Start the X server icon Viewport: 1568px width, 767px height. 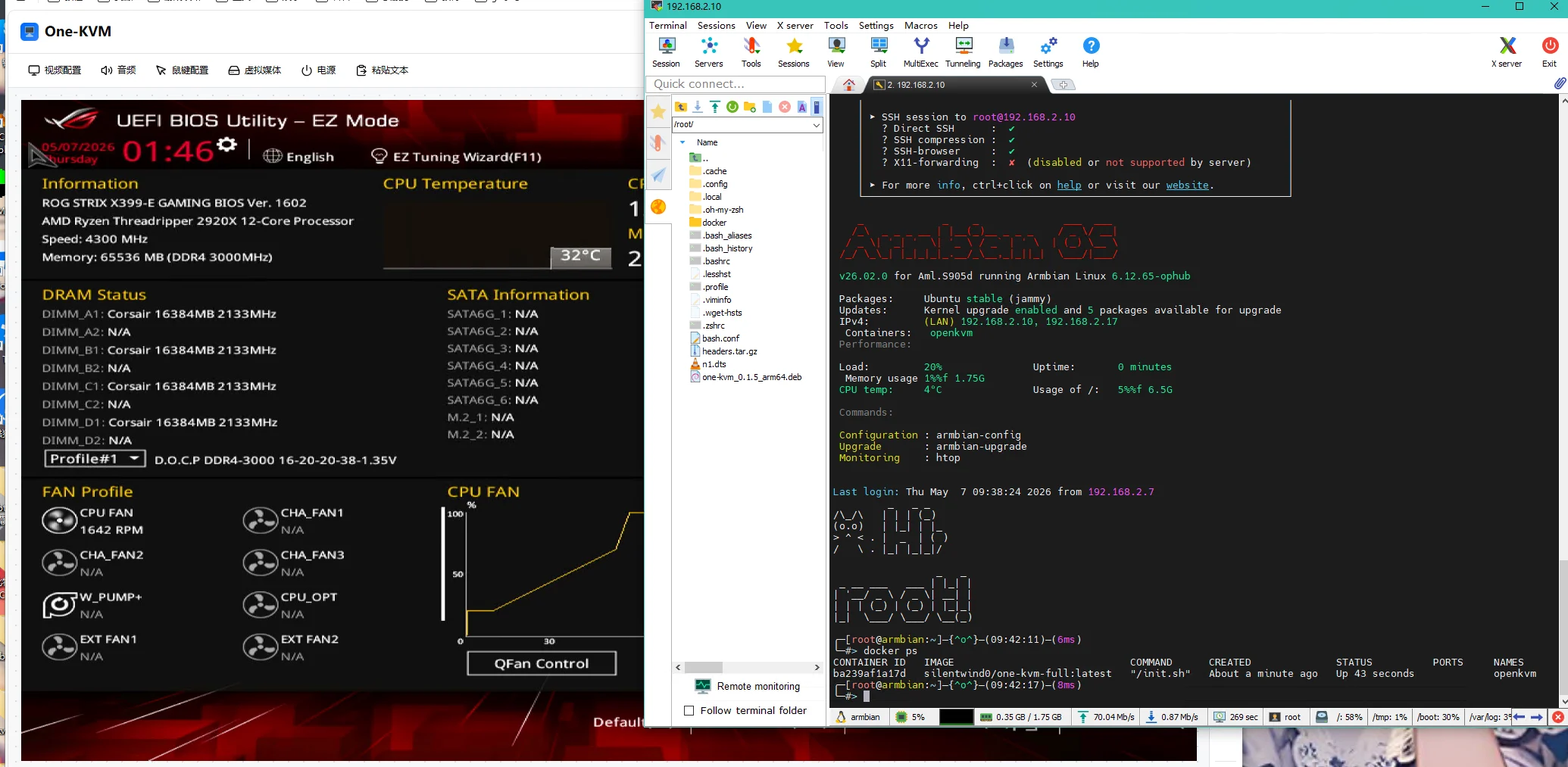(x=1507, y=52)
